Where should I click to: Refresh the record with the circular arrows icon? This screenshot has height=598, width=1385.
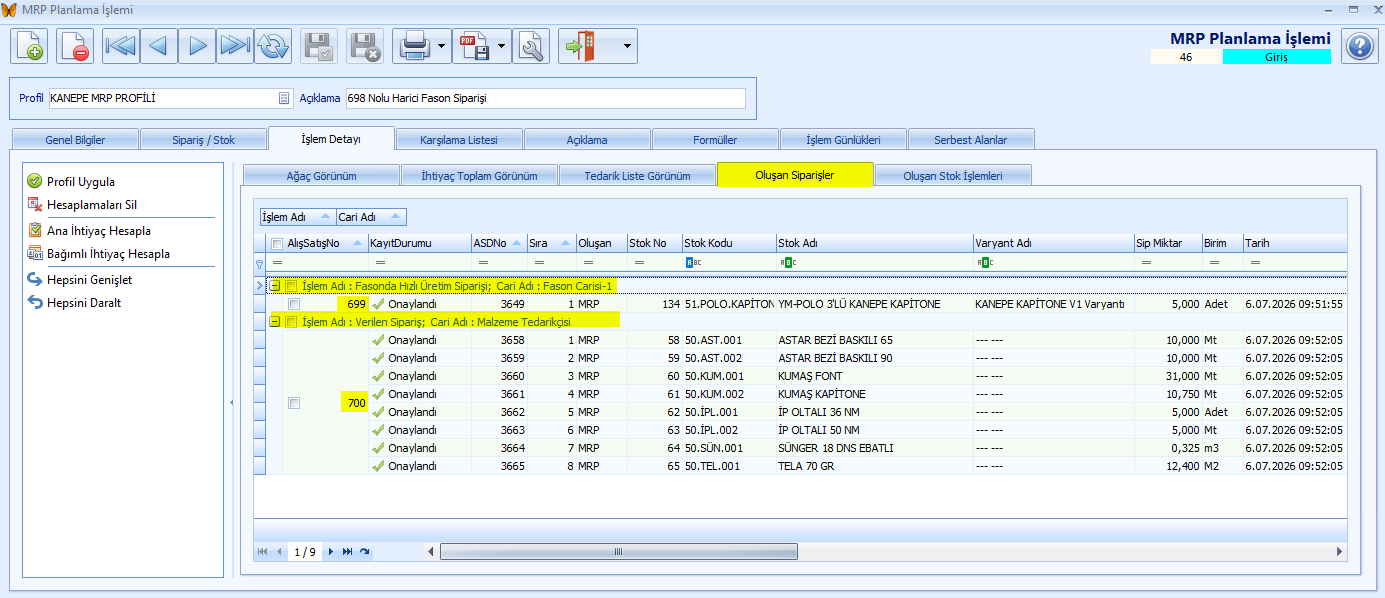273,46
